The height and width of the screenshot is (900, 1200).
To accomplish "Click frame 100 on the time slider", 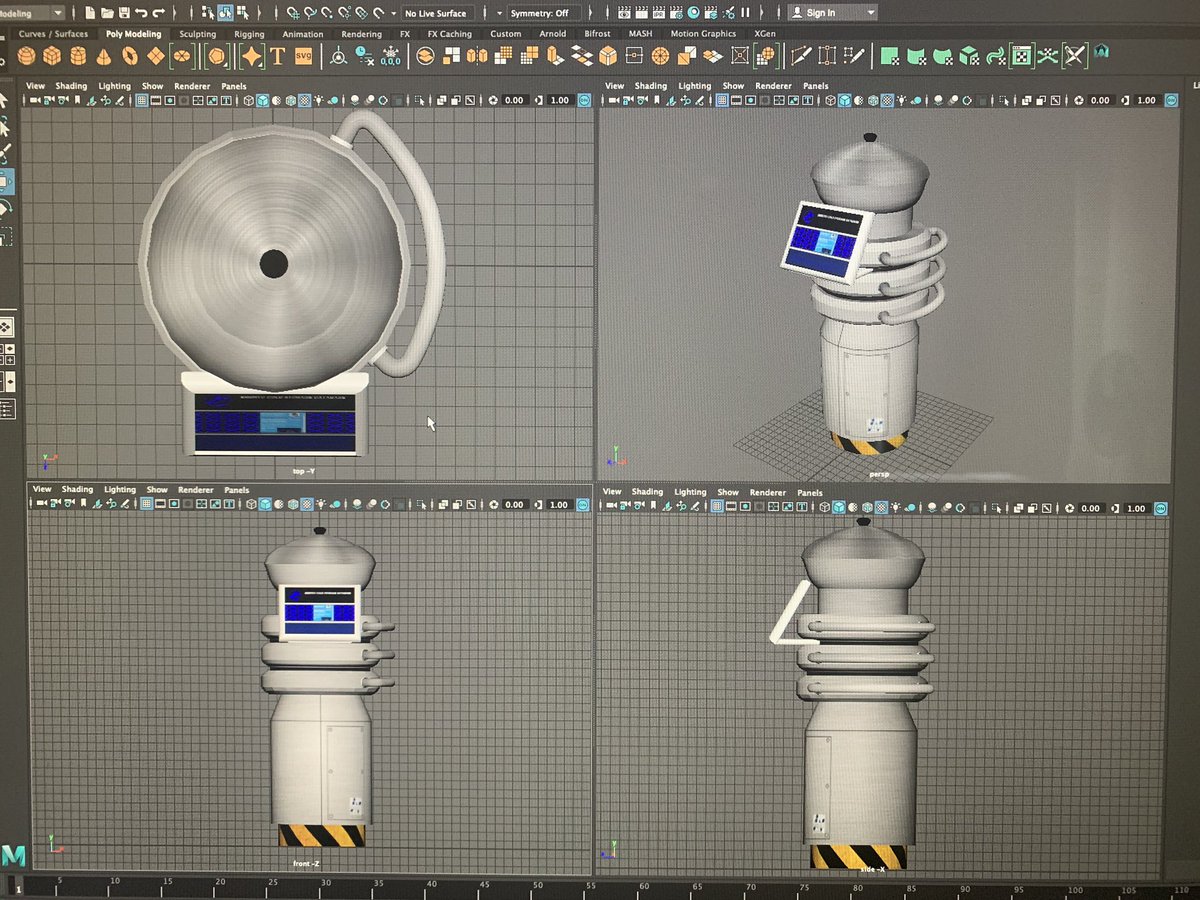I will coord(1074,889).
